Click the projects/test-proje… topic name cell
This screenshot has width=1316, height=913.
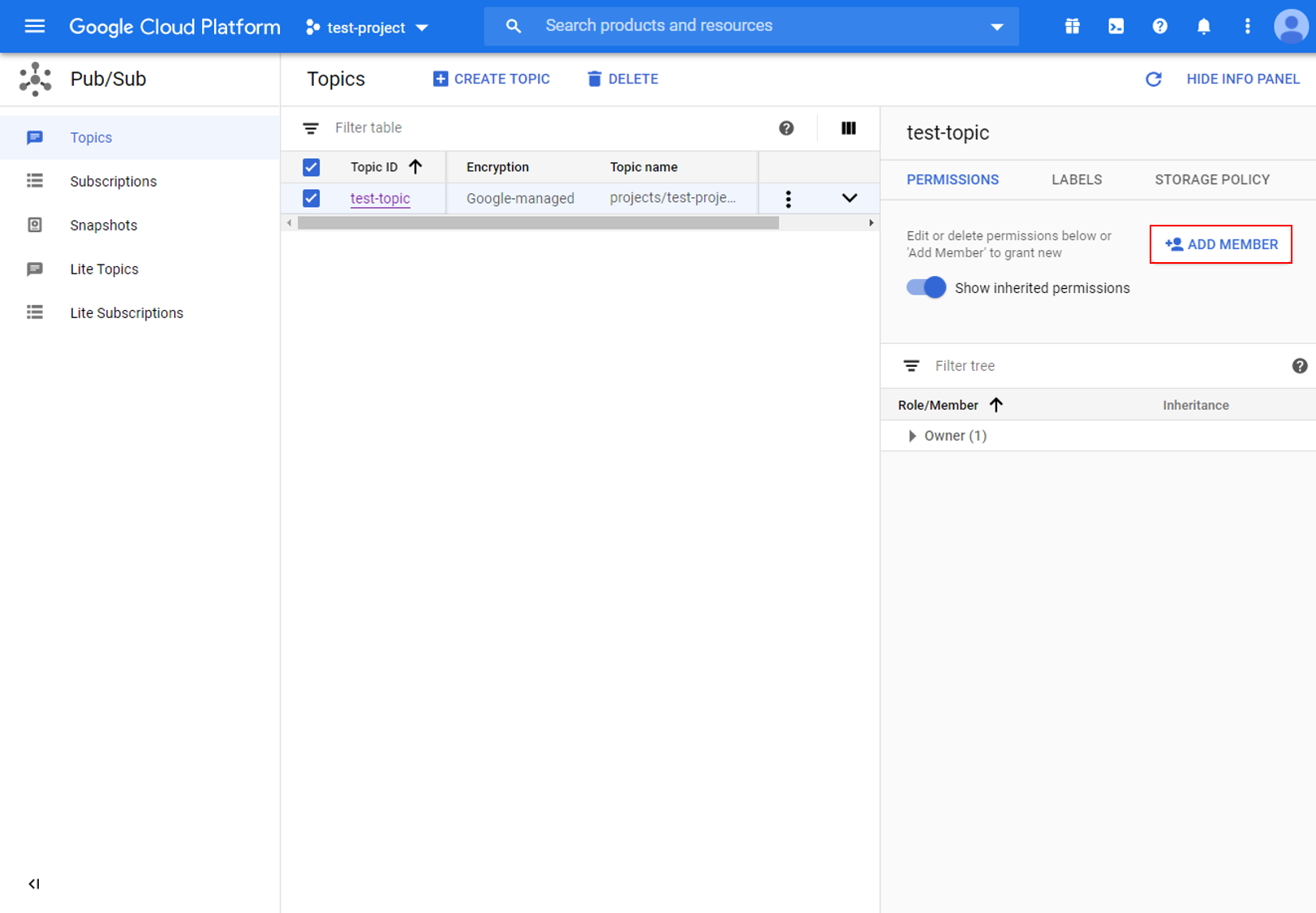pos(673,198)
